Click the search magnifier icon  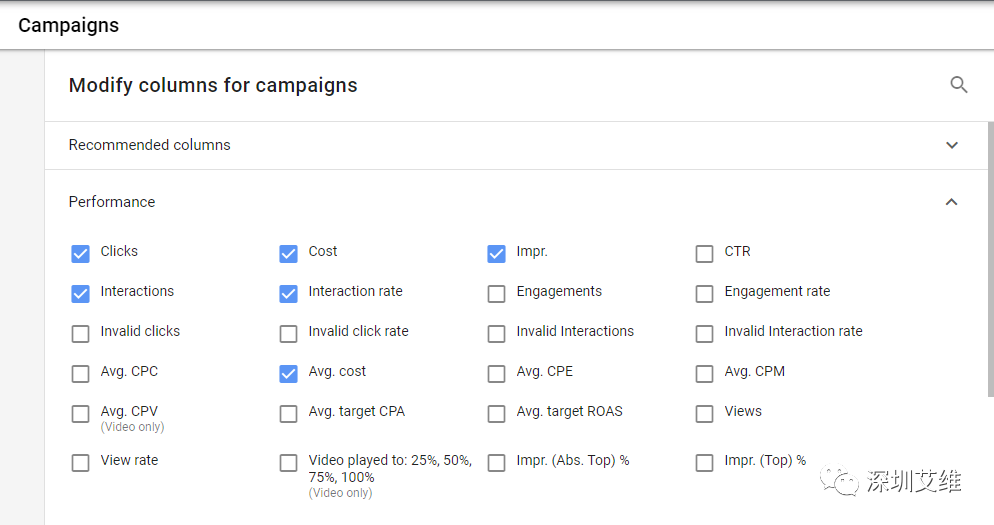958,85
